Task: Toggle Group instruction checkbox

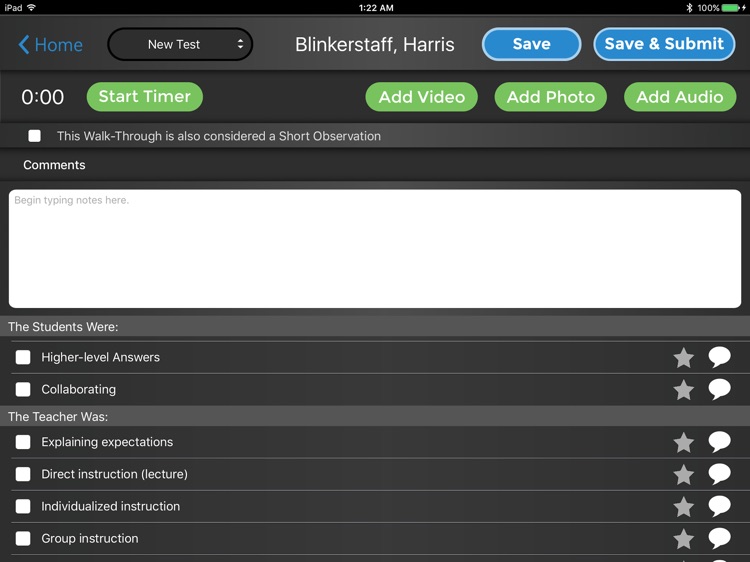Action: 23,539
